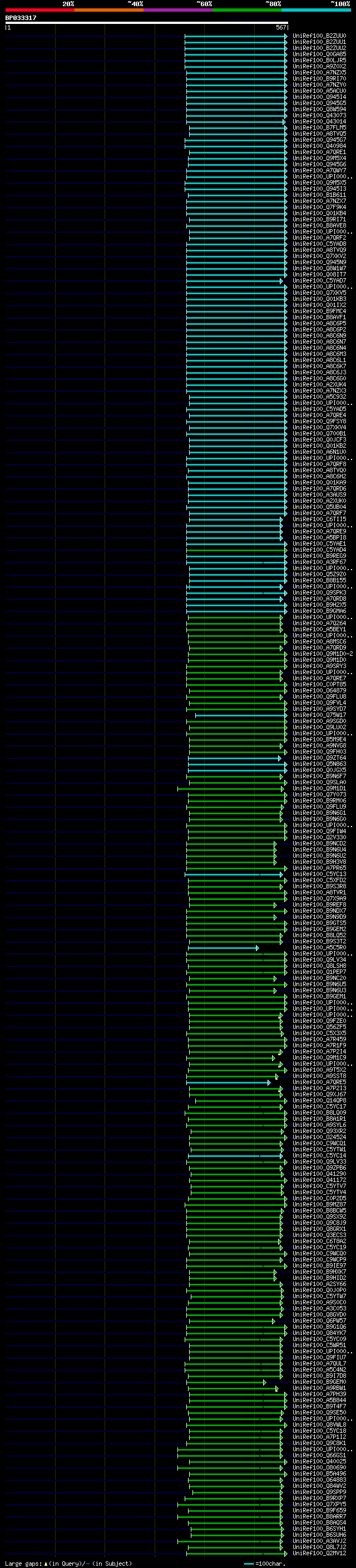Click the cyan alignment bar of Q75W17
Viewport: 356px width, 1568px height.
241,715
